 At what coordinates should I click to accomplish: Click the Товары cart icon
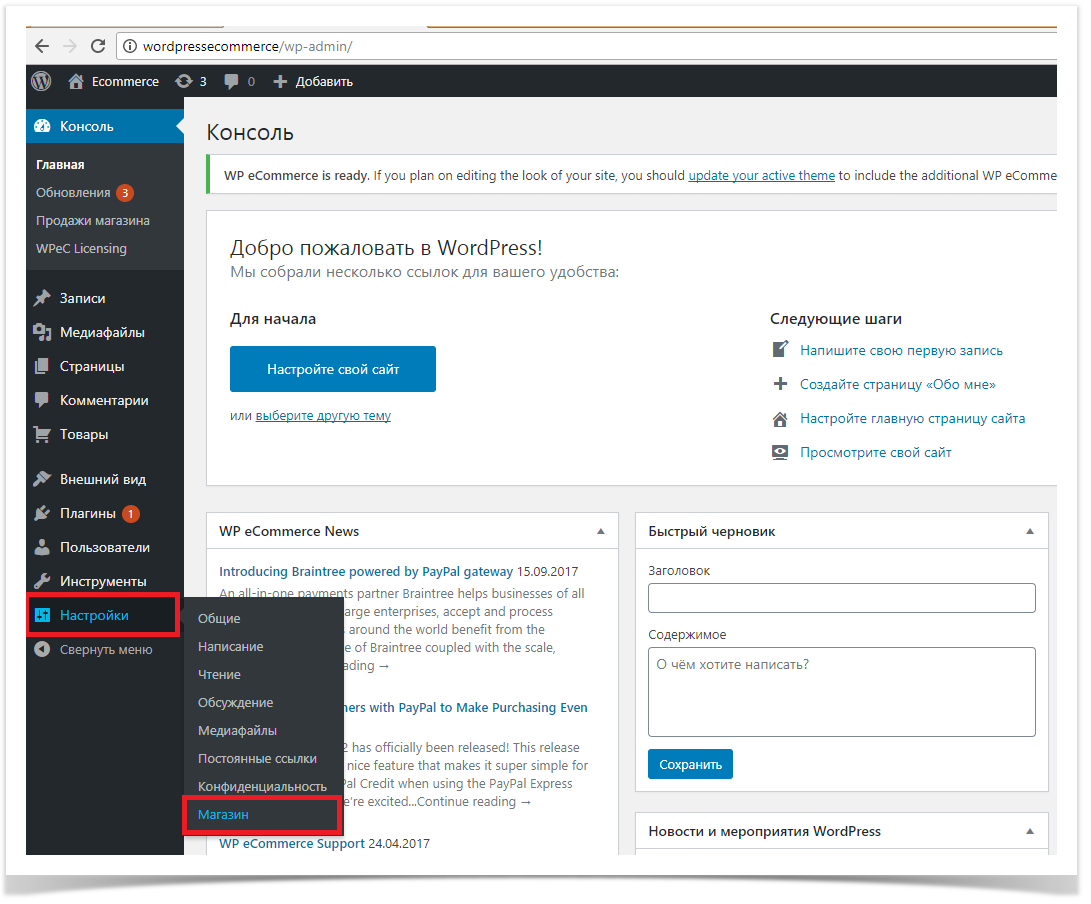[x=42, y=434]
